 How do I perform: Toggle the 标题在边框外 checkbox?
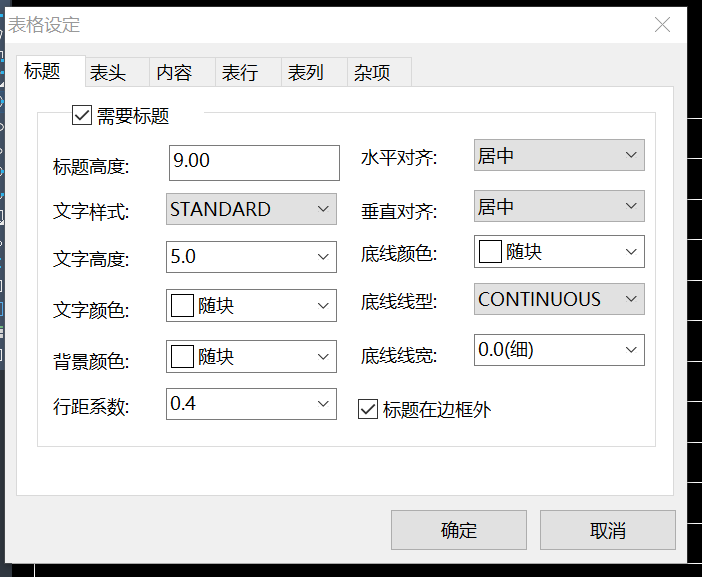coord(368,409)
